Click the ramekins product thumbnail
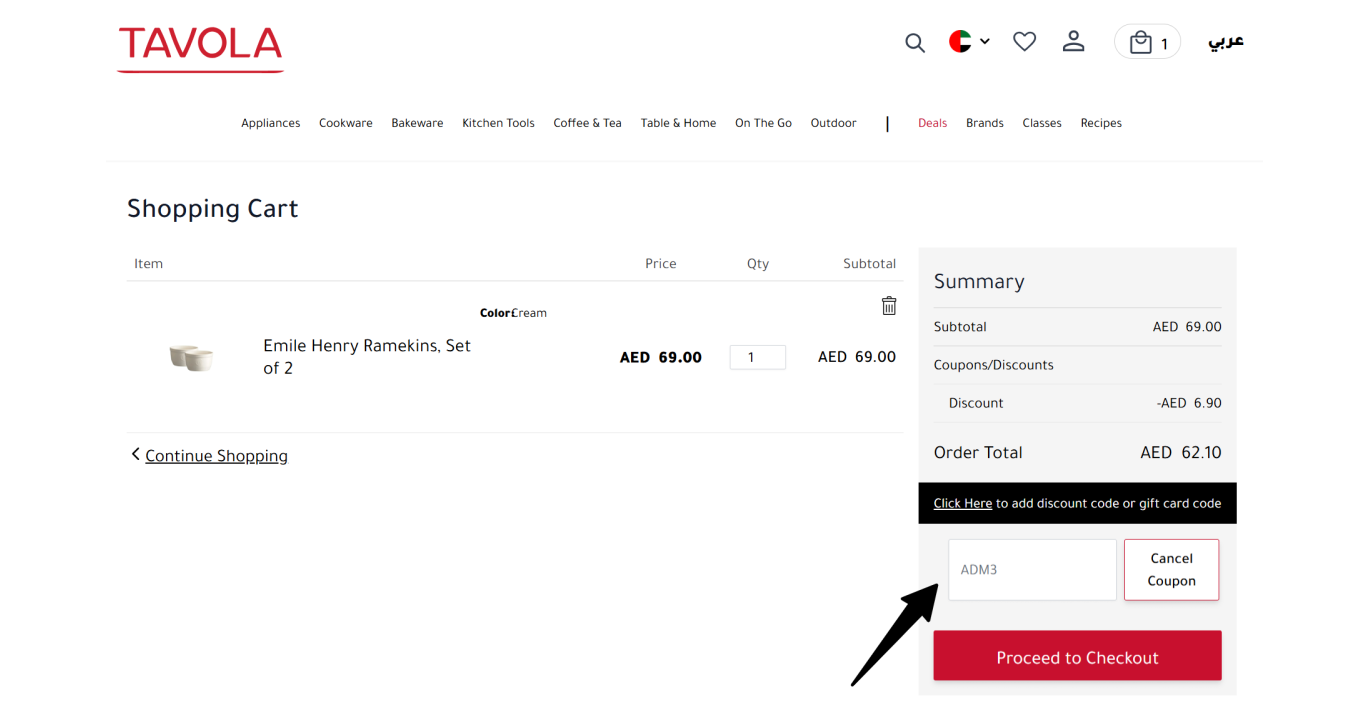 [x=191, y=357]
